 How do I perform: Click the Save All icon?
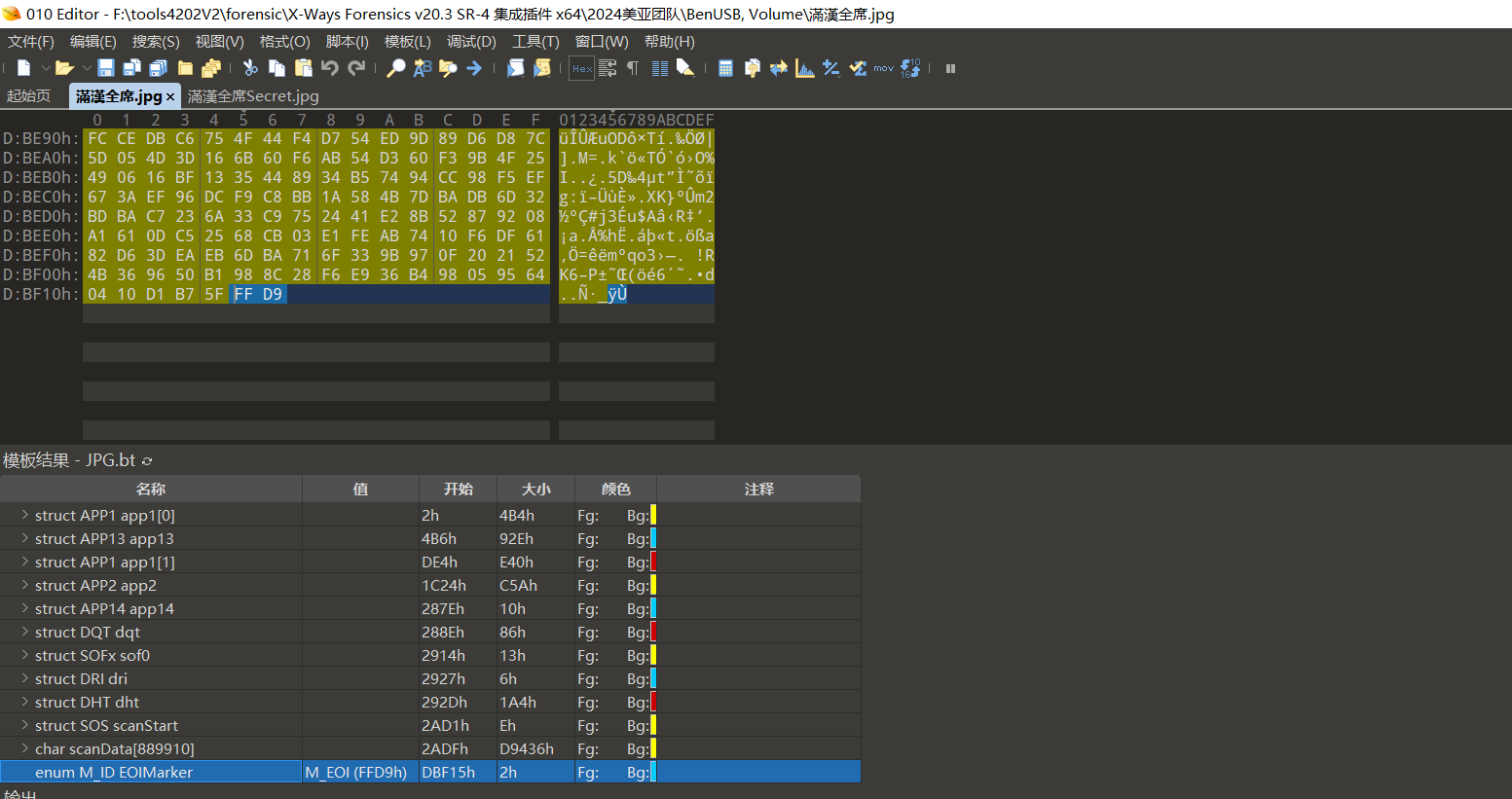pos(158,68)
